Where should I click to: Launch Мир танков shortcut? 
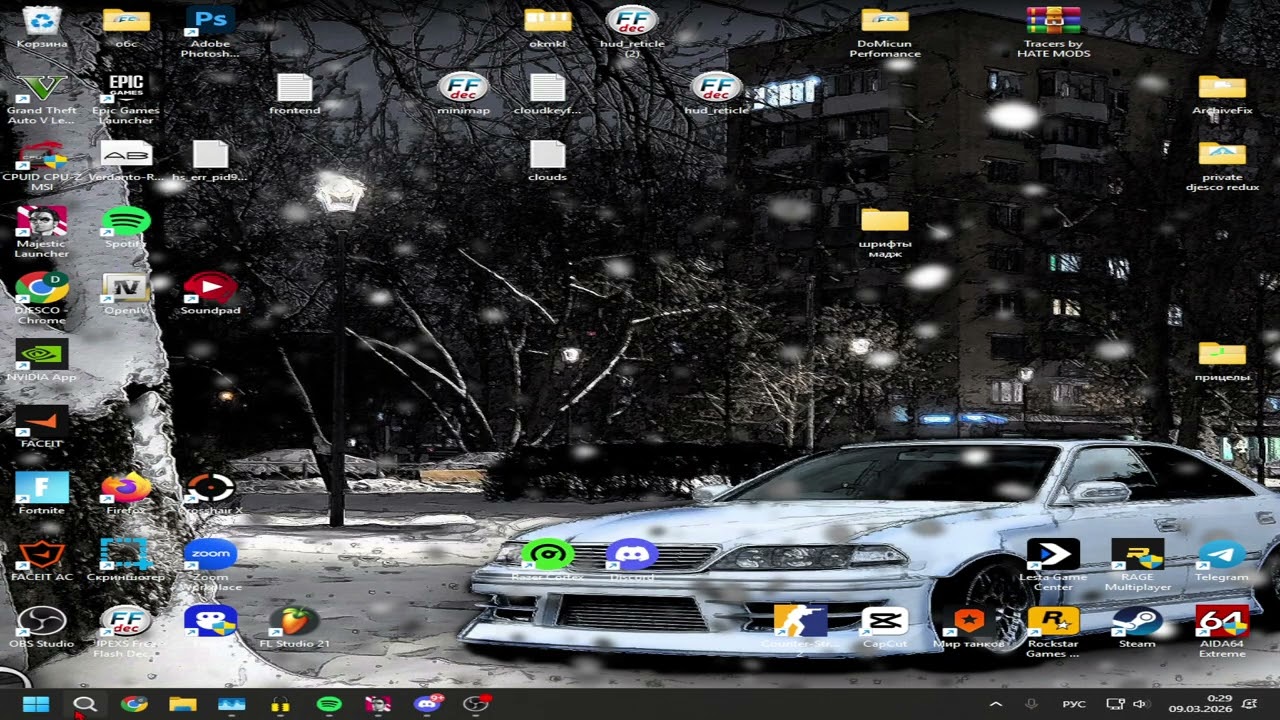coord(969,627)
